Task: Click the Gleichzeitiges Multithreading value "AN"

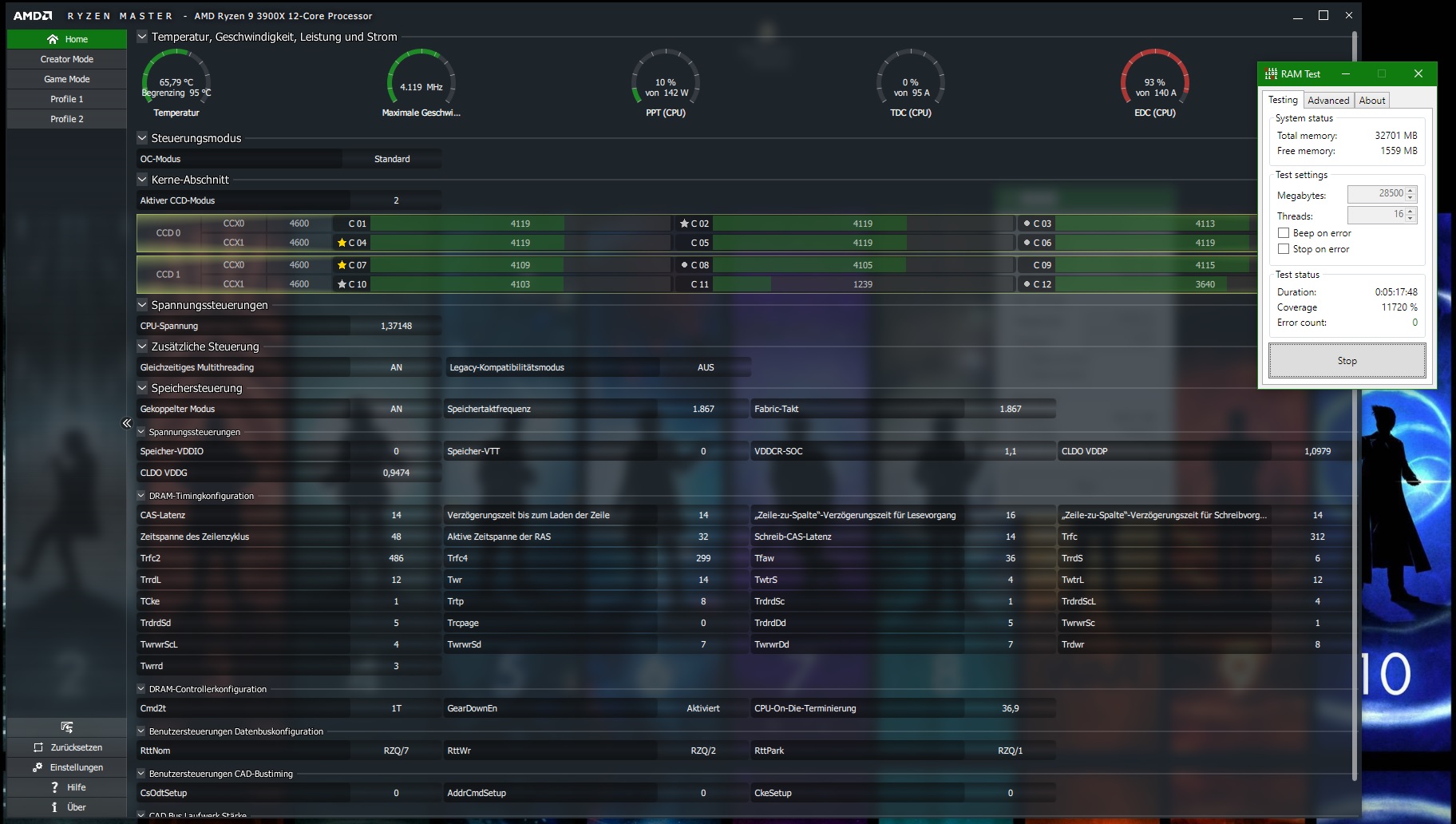Action: tap(396, 367)
